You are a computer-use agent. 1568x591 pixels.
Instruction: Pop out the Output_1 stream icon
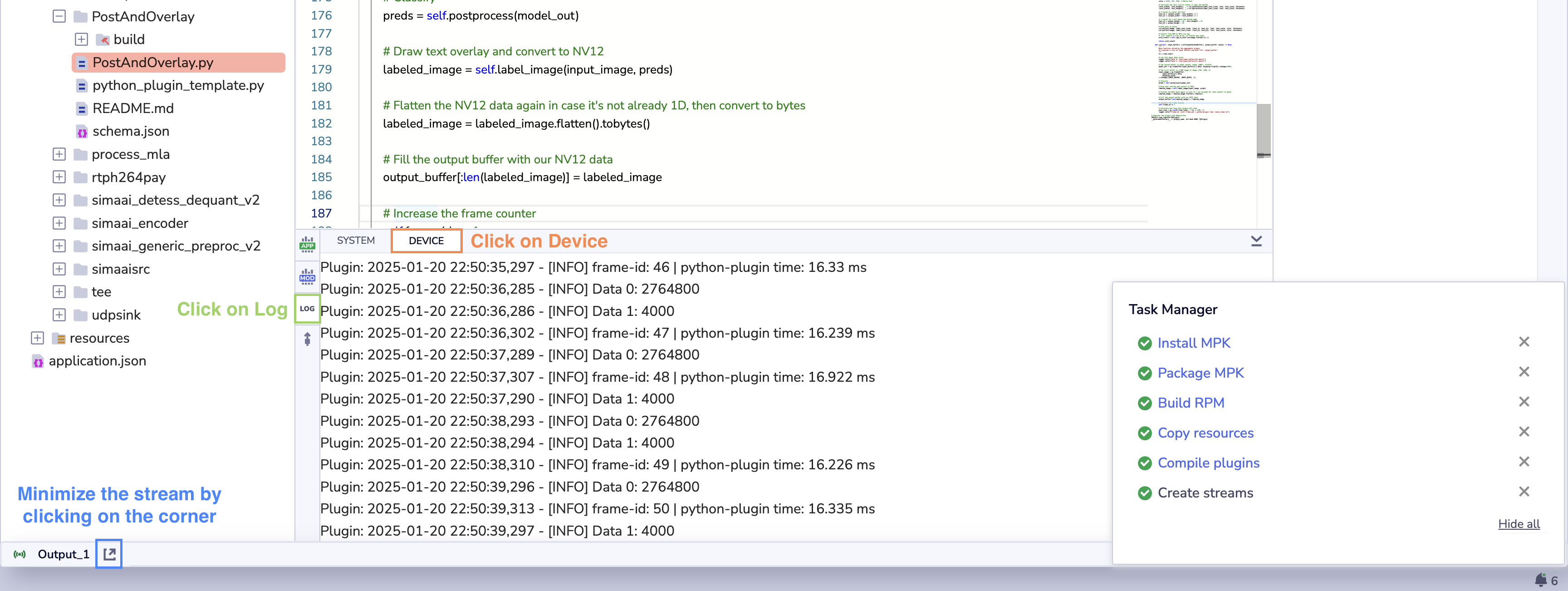pos(109,554)
